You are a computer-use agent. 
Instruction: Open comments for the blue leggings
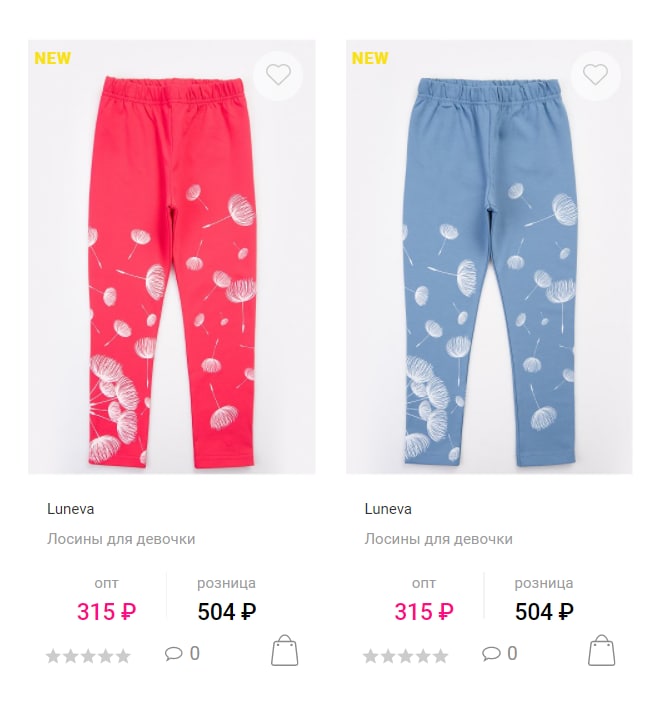[499, 654]
